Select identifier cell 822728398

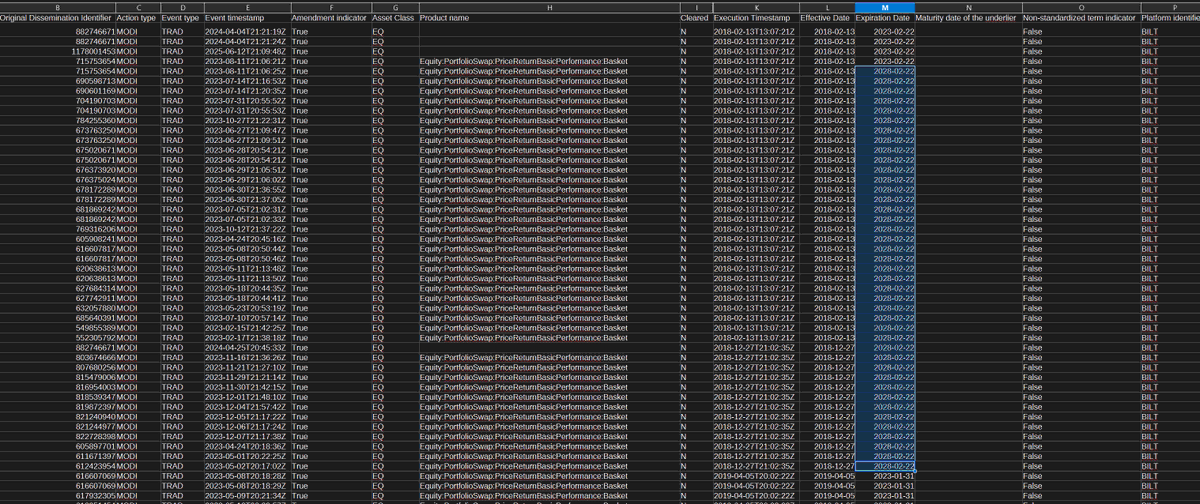(57, 436)
